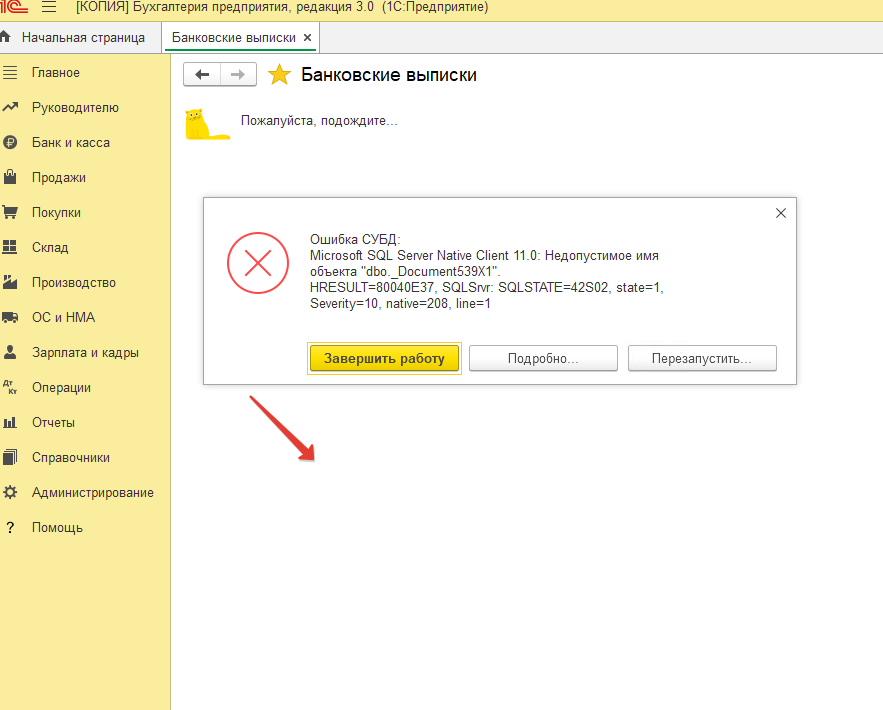Open the Зарплата и кадры section

[85, 353]
